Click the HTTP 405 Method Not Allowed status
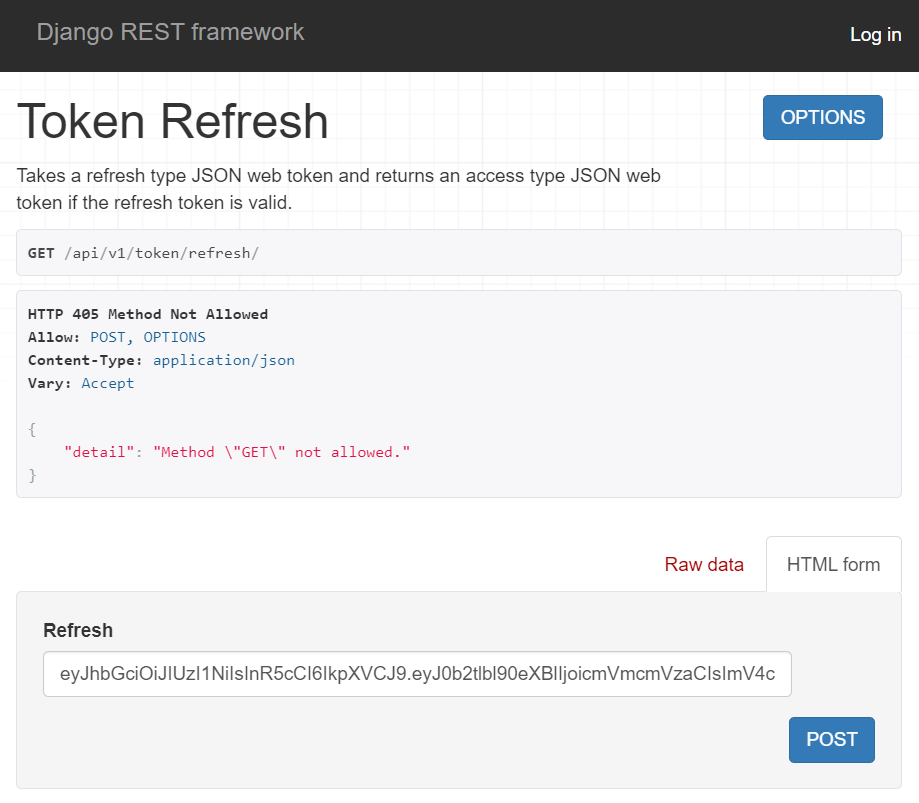This screenshot has width=919, height=803. point(148,314)
